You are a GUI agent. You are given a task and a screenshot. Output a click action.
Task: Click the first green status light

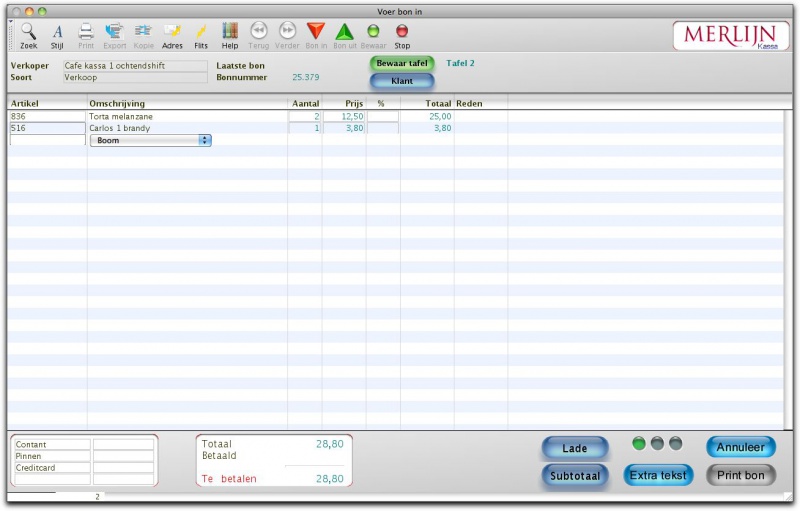click(640, 443)
